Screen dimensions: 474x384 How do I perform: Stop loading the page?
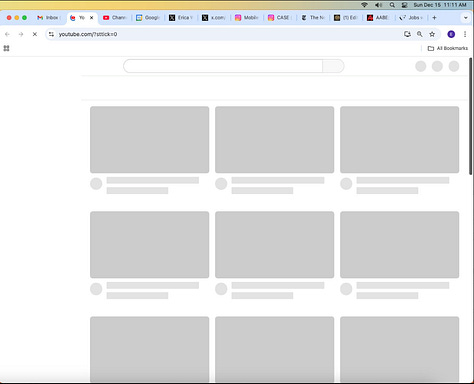(x=35, y=34)
